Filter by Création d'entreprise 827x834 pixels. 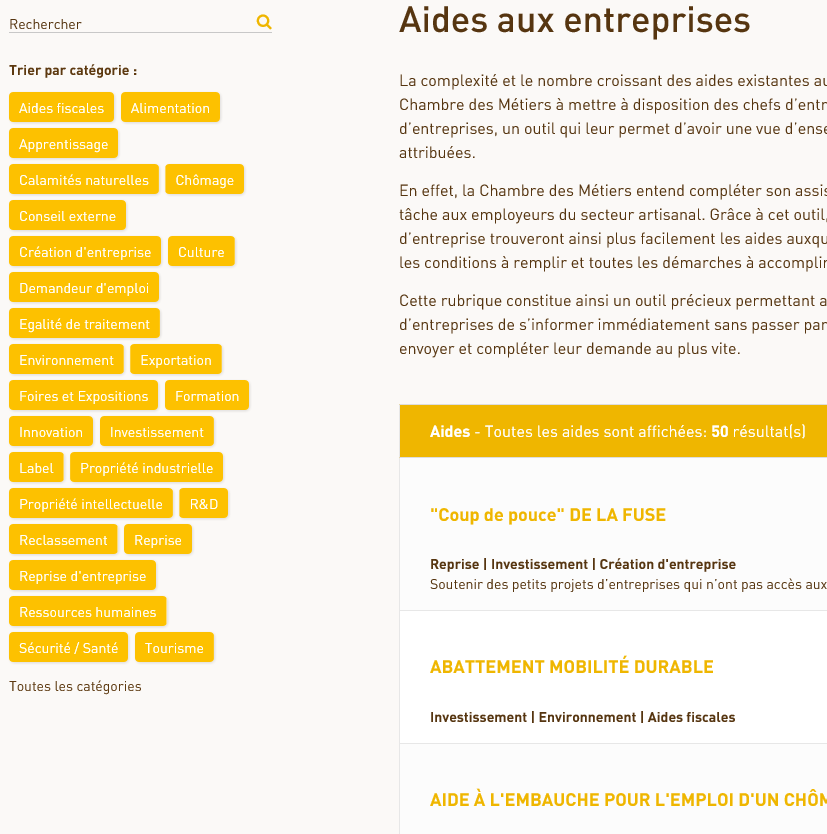click(x=85, y=252)
